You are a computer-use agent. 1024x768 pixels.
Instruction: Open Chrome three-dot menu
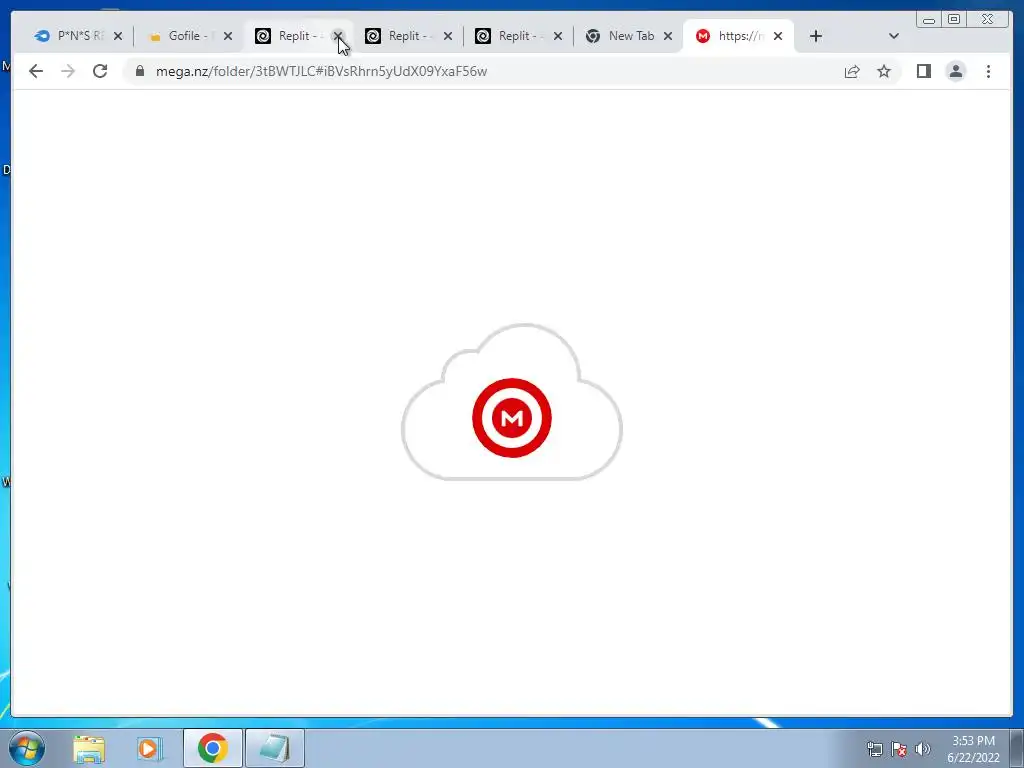988,71
